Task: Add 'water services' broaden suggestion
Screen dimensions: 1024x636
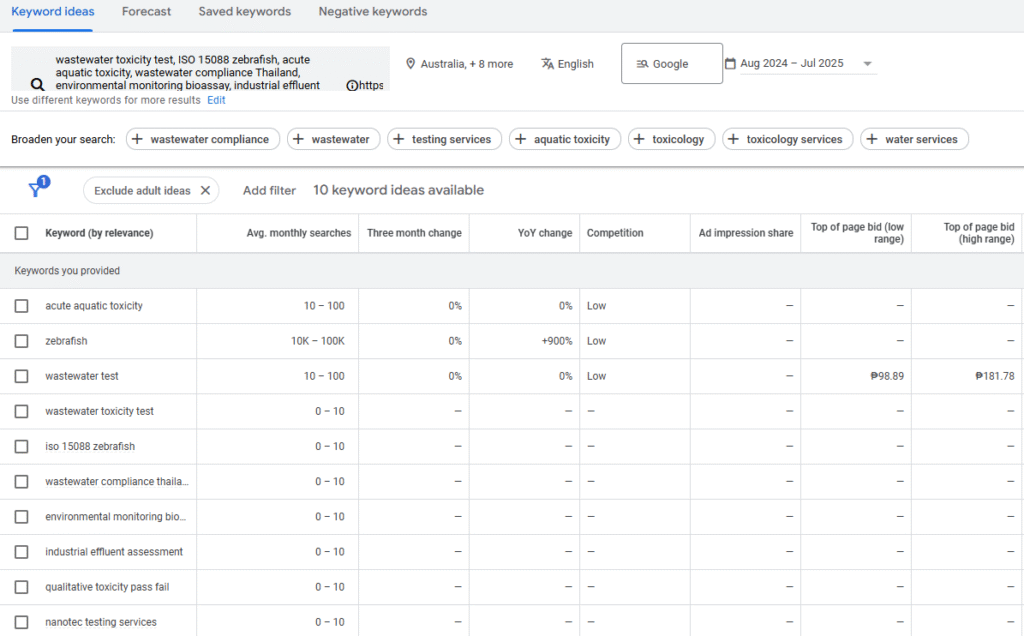Action: click(914, 140)
